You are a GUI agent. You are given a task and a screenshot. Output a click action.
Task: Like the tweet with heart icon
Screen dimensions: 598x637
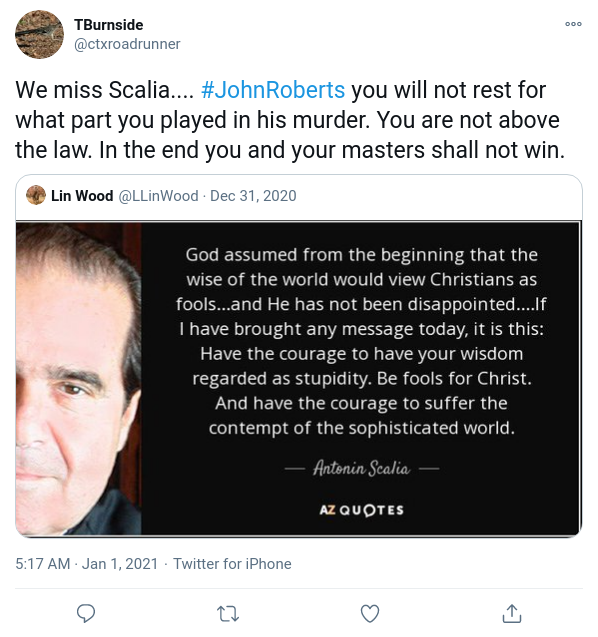[x=370, y=613]
